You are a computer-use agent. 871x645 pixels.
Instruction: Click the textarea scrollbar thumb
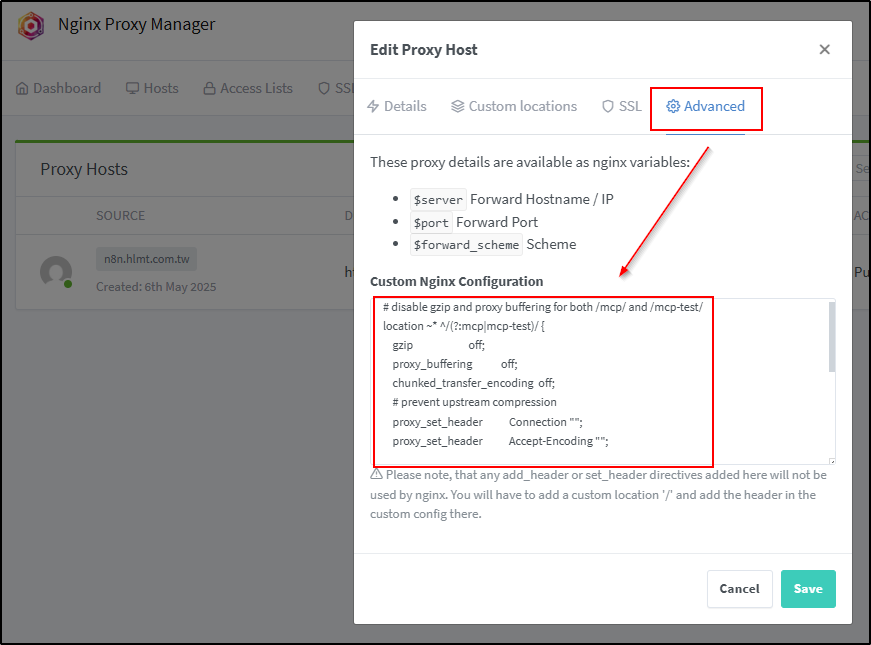[x=832, y=337]
